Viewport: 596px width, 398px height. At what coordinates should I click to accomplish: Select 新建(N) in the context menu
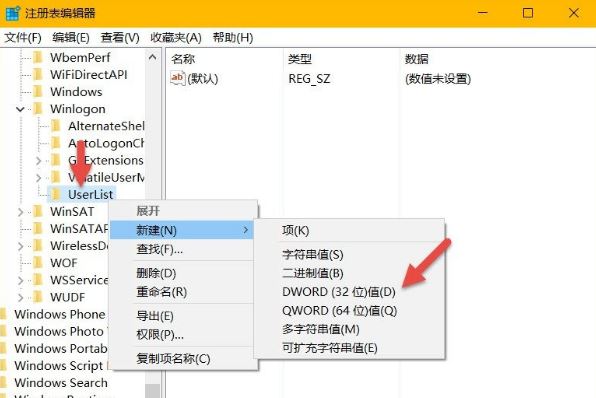pyautogui.click(x=182, y=230)
